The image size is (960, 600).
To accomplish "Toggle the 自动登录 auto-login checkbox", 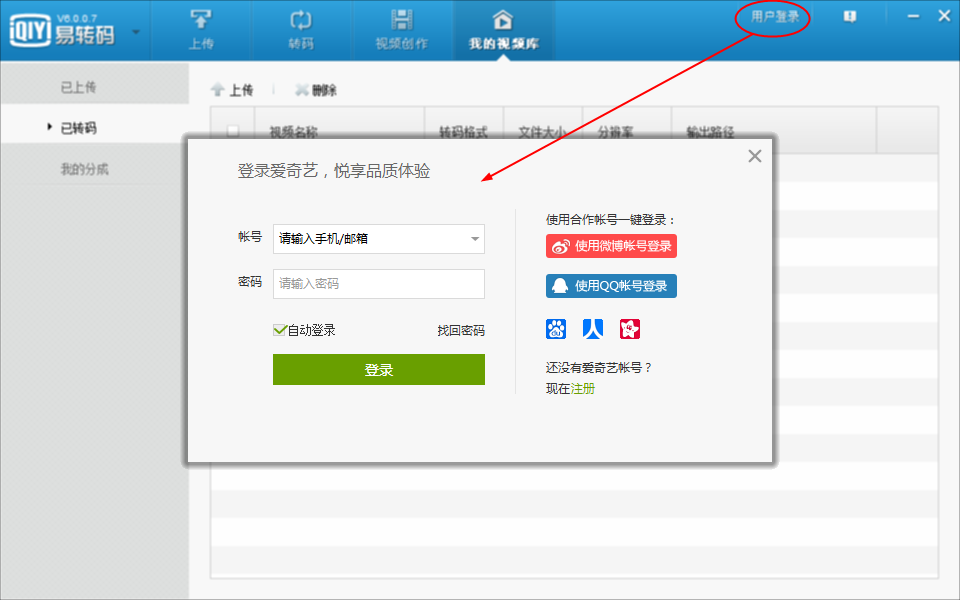I will pos(281,330).
